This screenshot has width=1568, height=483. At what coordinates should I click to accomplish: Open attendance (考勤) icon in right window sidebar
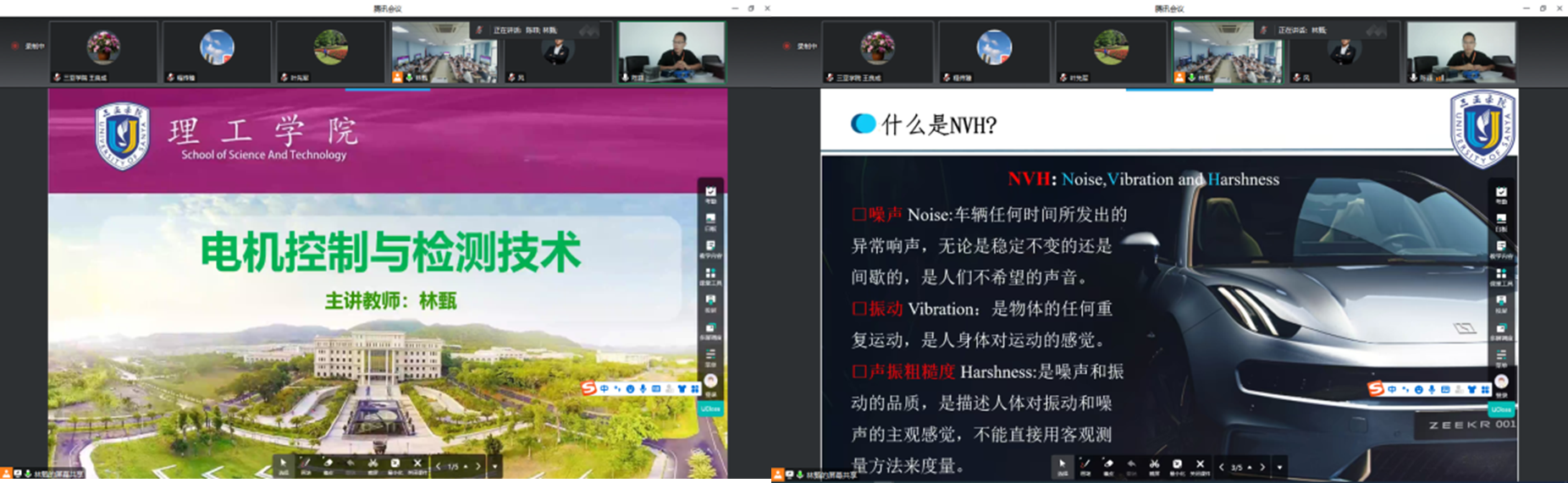click(x=1501, y=195)
